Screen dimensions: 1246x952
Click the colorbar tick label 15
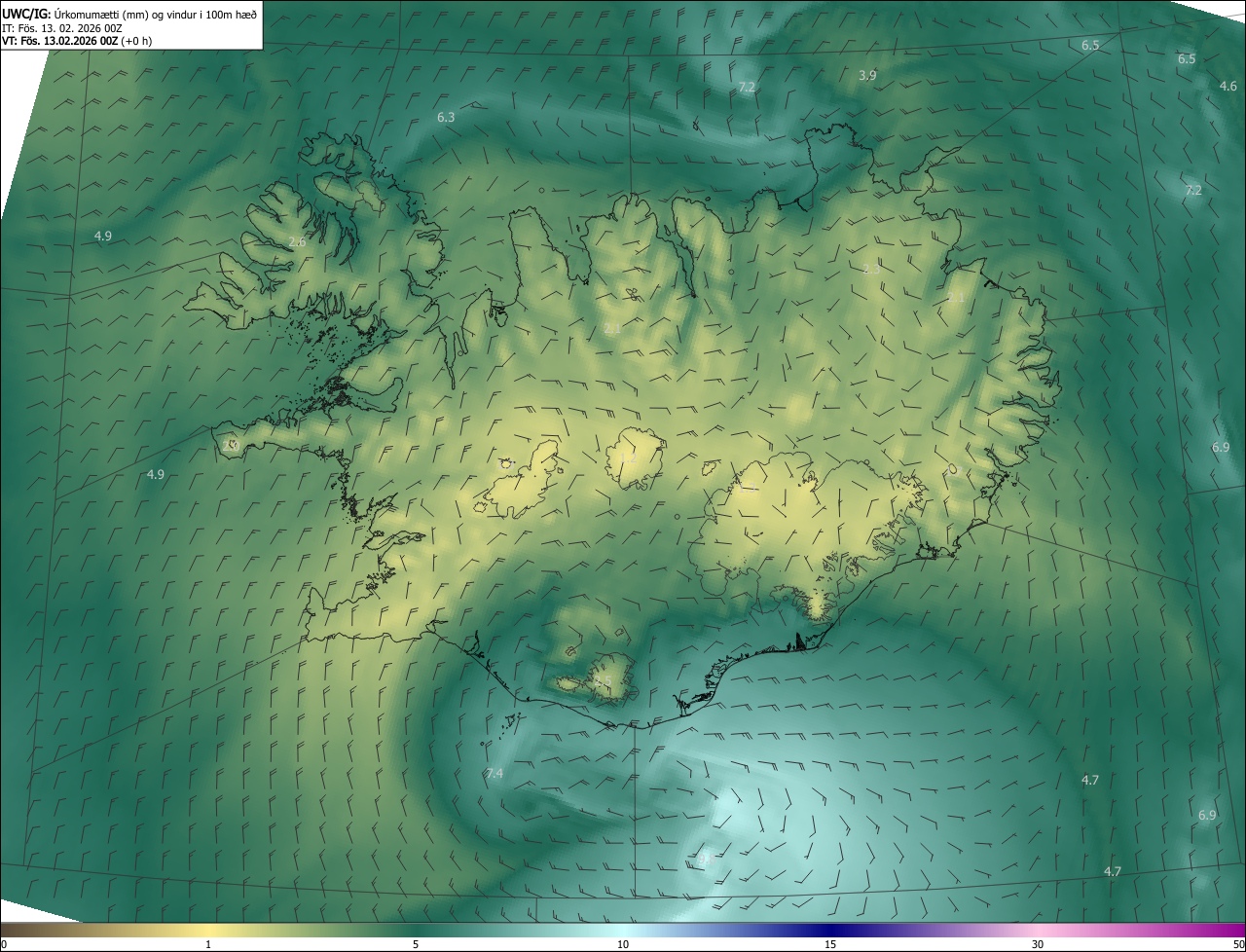[x=830, y=945]
